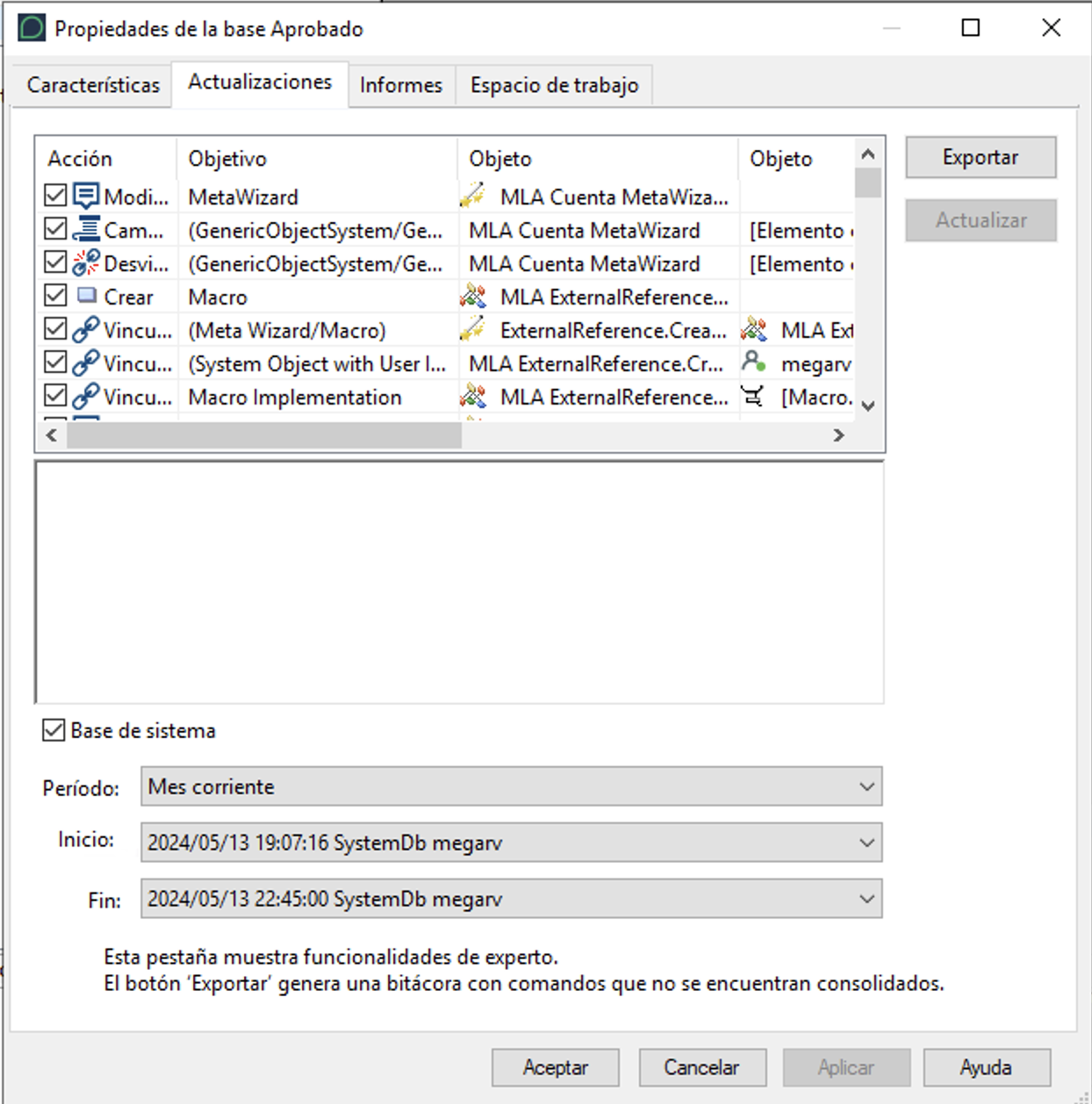Click link icon in Macro Implementation row
Image resolution: width=1092 pixels, height=1104 pixels.
86,396
